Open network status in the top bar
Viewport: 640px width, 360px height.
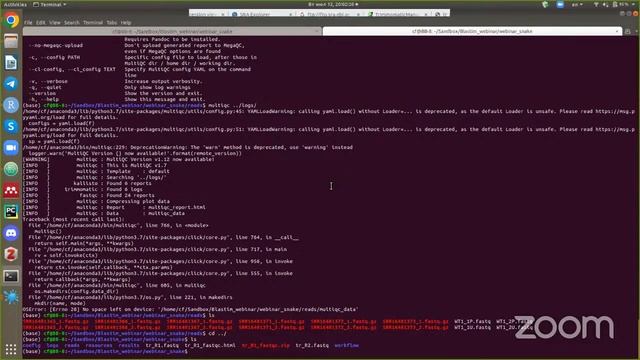596,4
